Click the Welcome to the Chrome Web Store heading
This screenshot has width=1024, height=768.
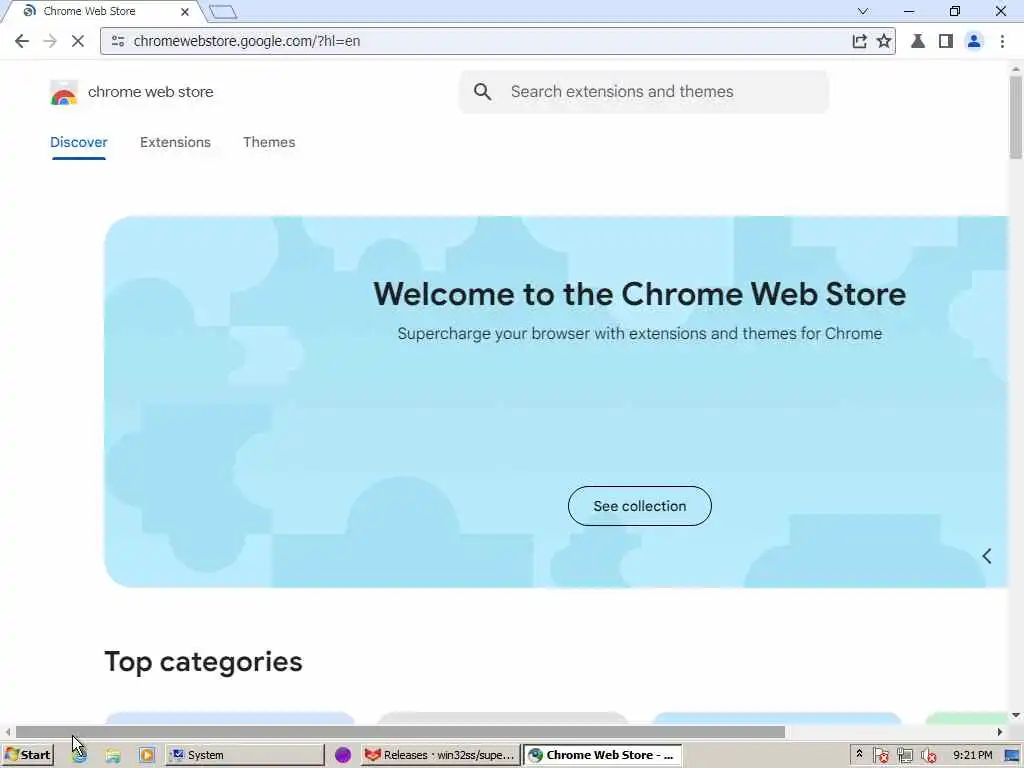pyautogui.click(x=639, y=294)
